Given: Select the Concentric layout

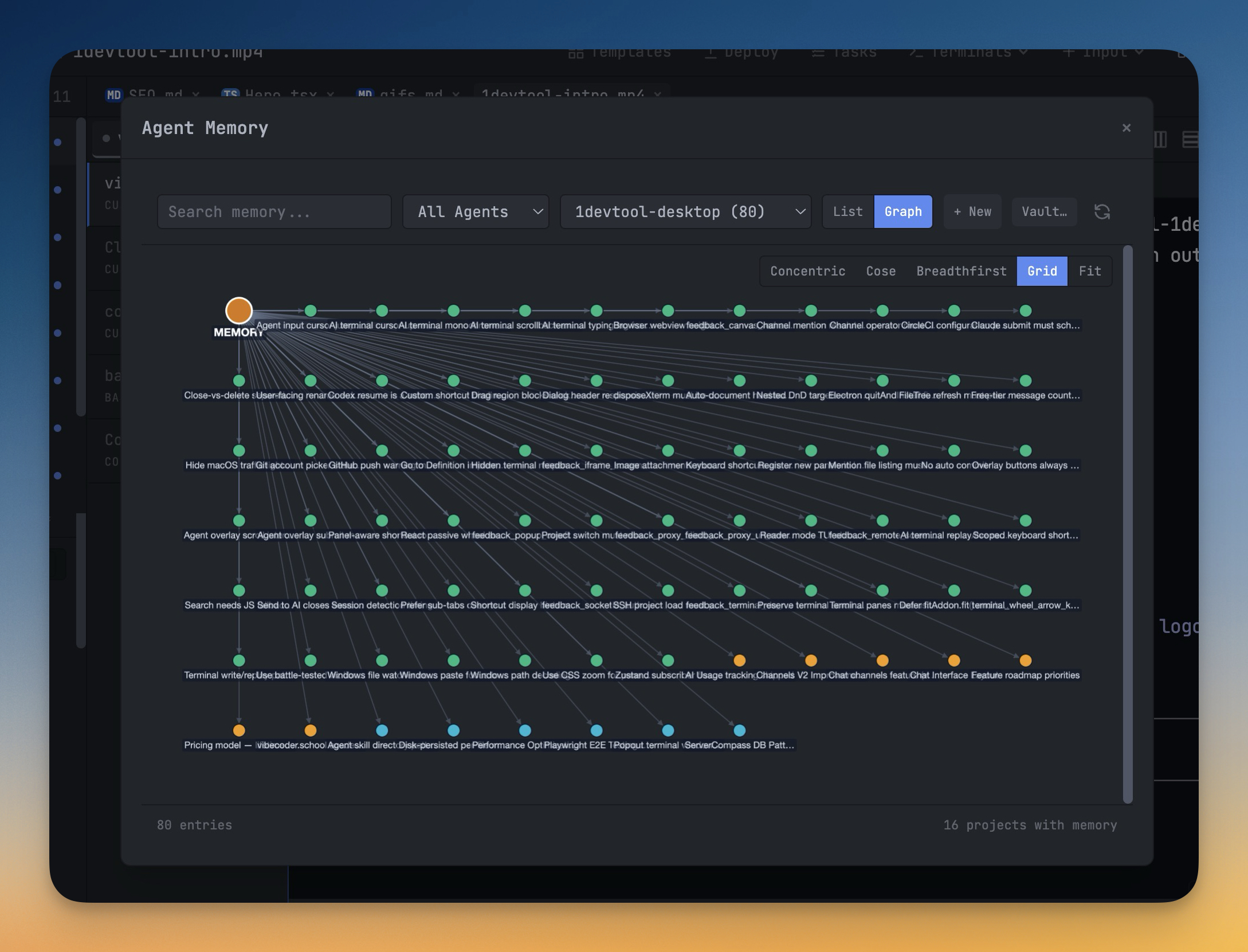Looking at the screenshot, I should click(x=807, y=271).
